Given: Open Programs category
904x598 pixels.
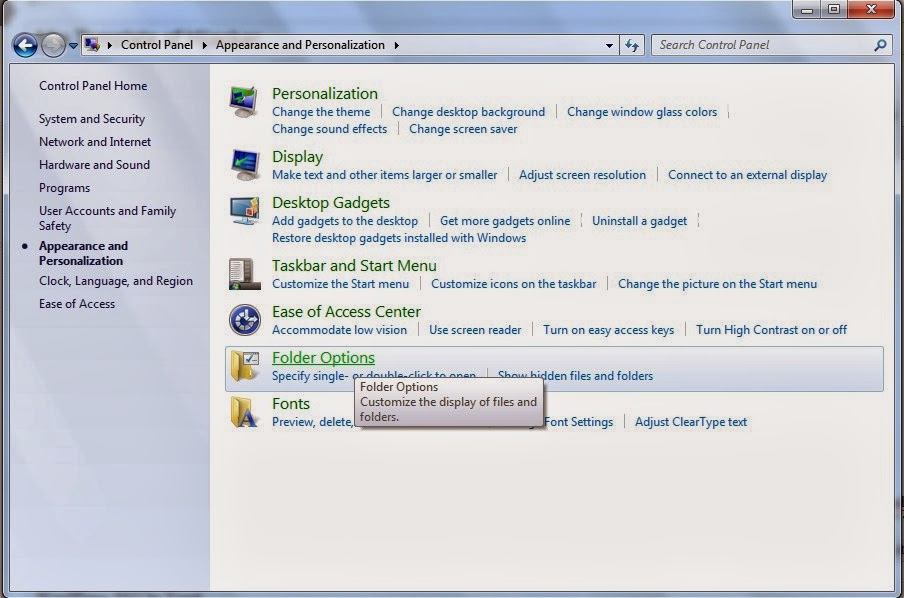Looking at the screenshot, I should click(64, 188).
